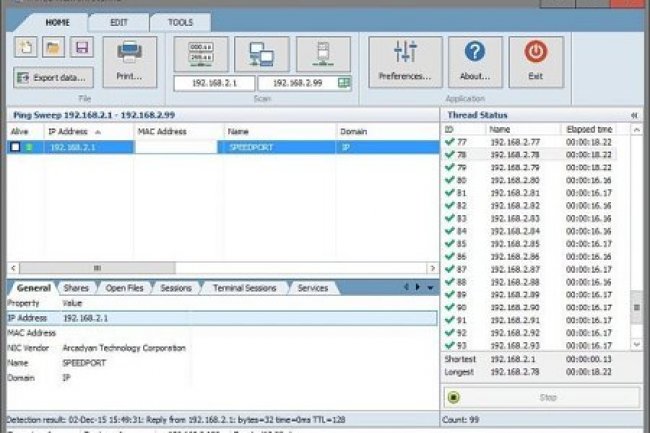Image resolution: width=650 pixels, height=433 pixels.
Task: Switch to the EDIT ribbon tab
Action: [117, 22]
